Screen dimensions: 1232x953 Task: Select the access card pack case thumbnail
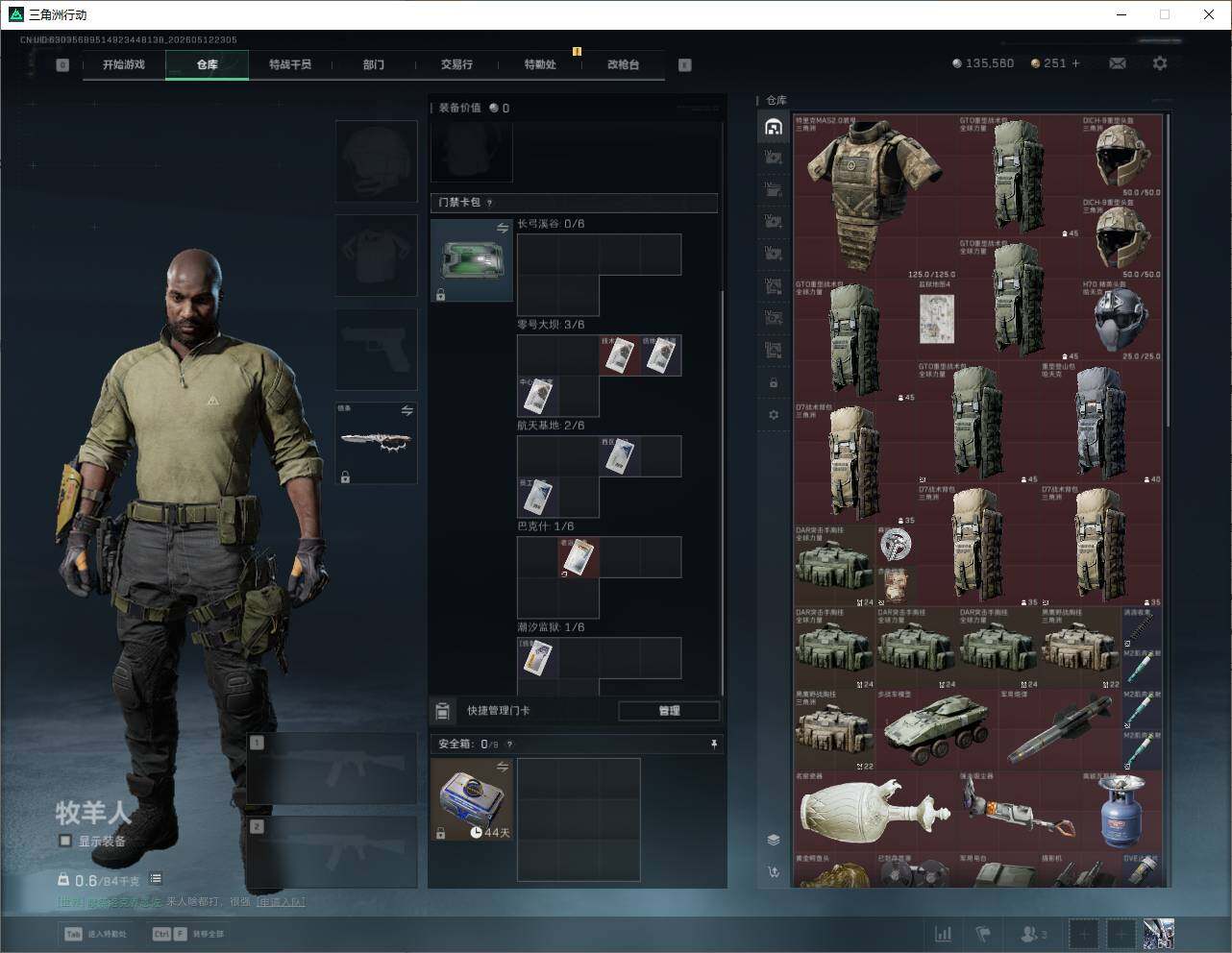[x=472, y=260]
